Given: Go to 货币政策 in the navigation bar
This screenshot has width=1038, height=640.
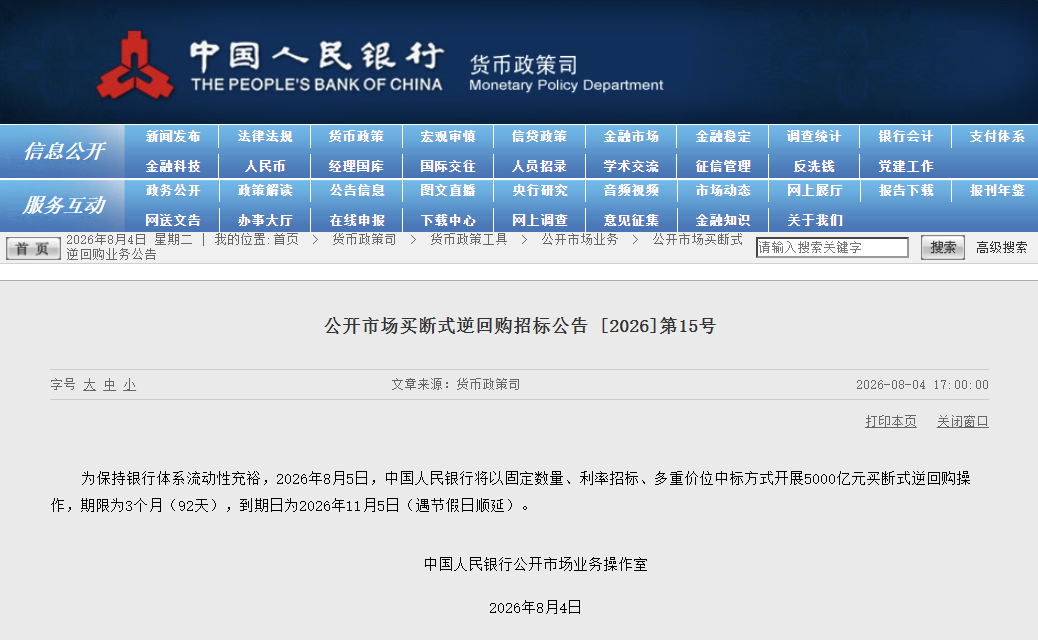Looking at the screenshot, I should [x=356, y=136].
